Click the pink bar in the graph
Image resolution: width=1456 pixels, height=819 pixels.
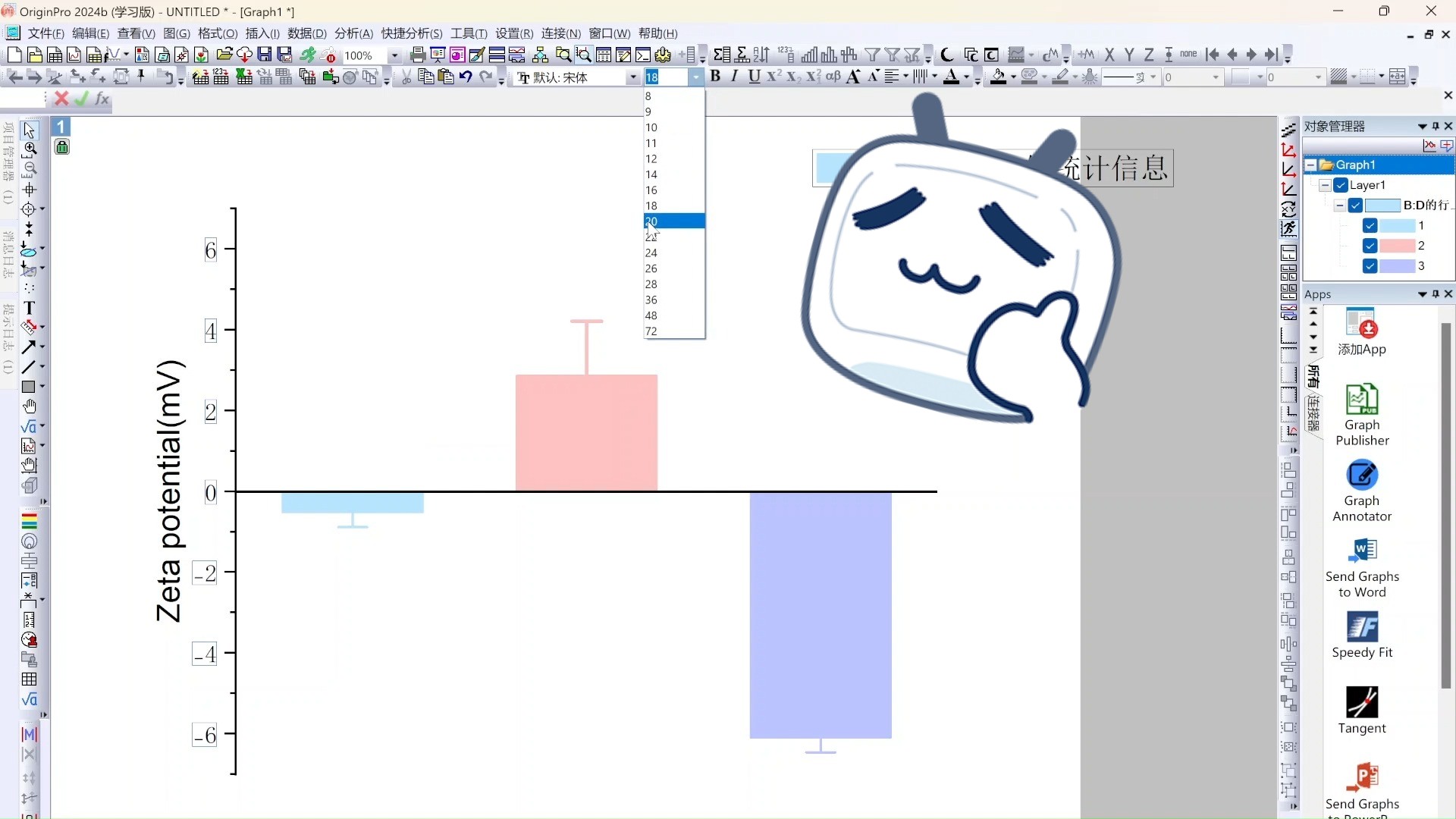point(586,432)
